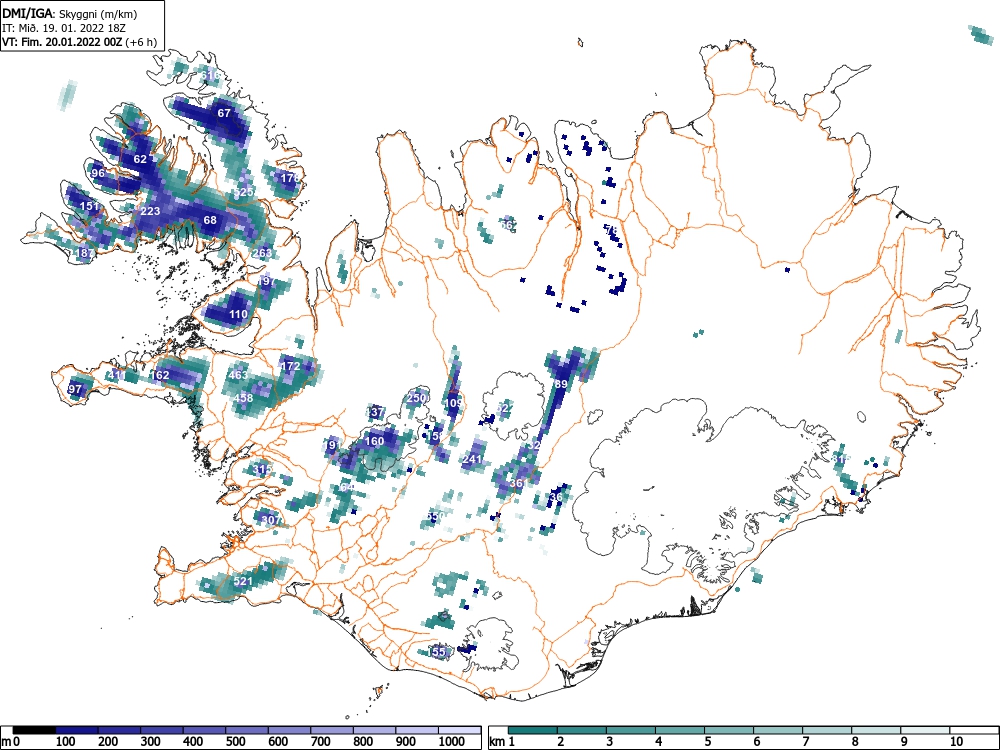Click the visibility value '151' on the map
The height and width of the screenshot is (750, 1000).
pyautogui.click(x=90, y=206)
